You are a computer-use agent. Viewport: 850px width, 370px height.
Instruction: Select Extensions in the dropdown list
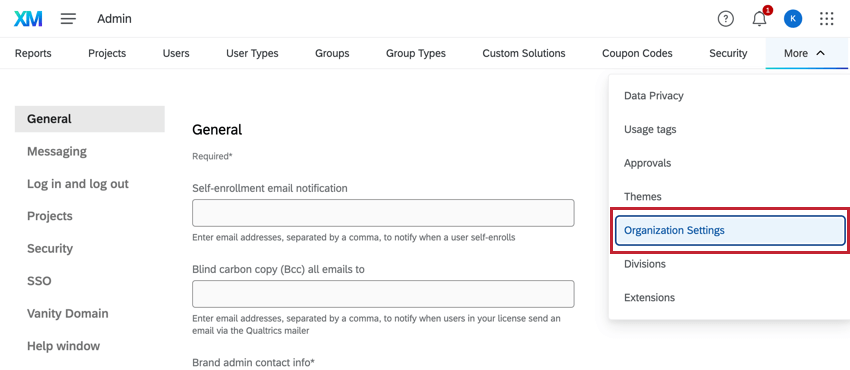pos(649,297)
